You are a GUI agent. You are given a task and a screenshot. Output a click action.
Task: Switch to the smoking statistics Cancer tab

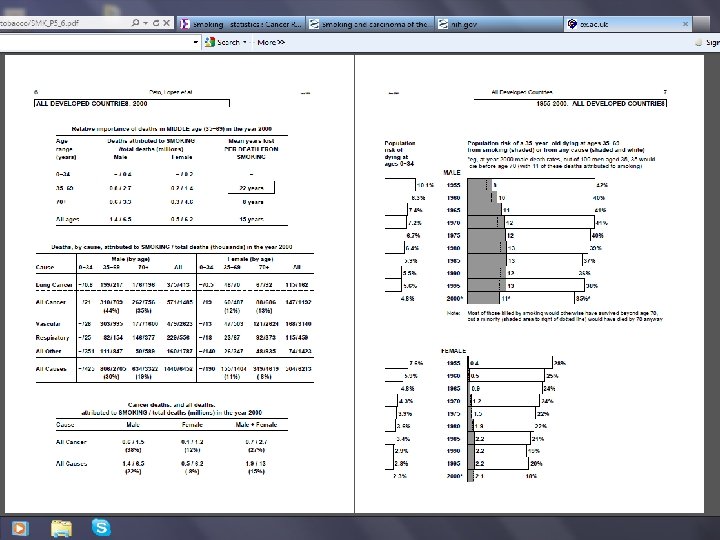[x=241, y=24]
